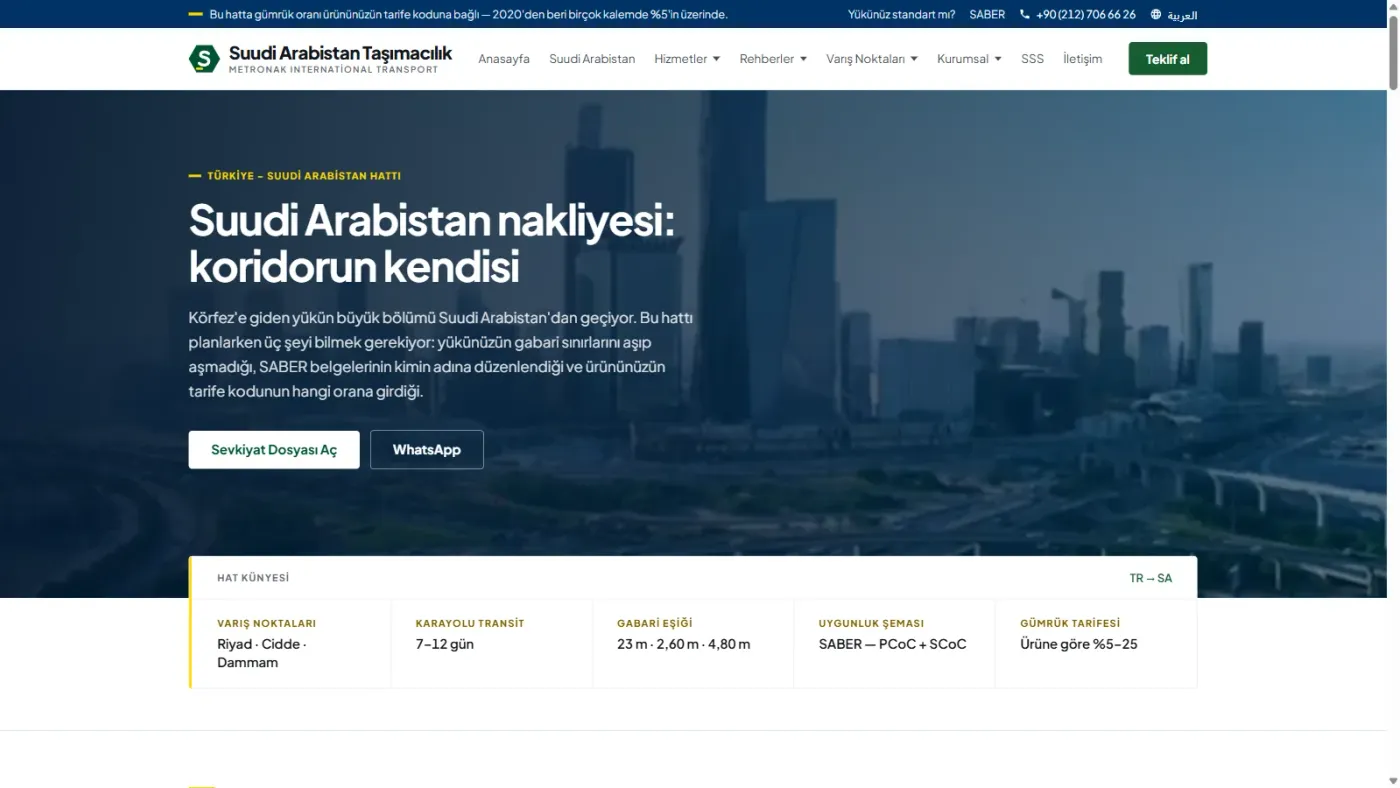Viewport: 1400px width, 788px height.
Task: Click 'GÜMRÜK TARİFESİ' label
Action: pyautogui.click(x=1070, y=623)
